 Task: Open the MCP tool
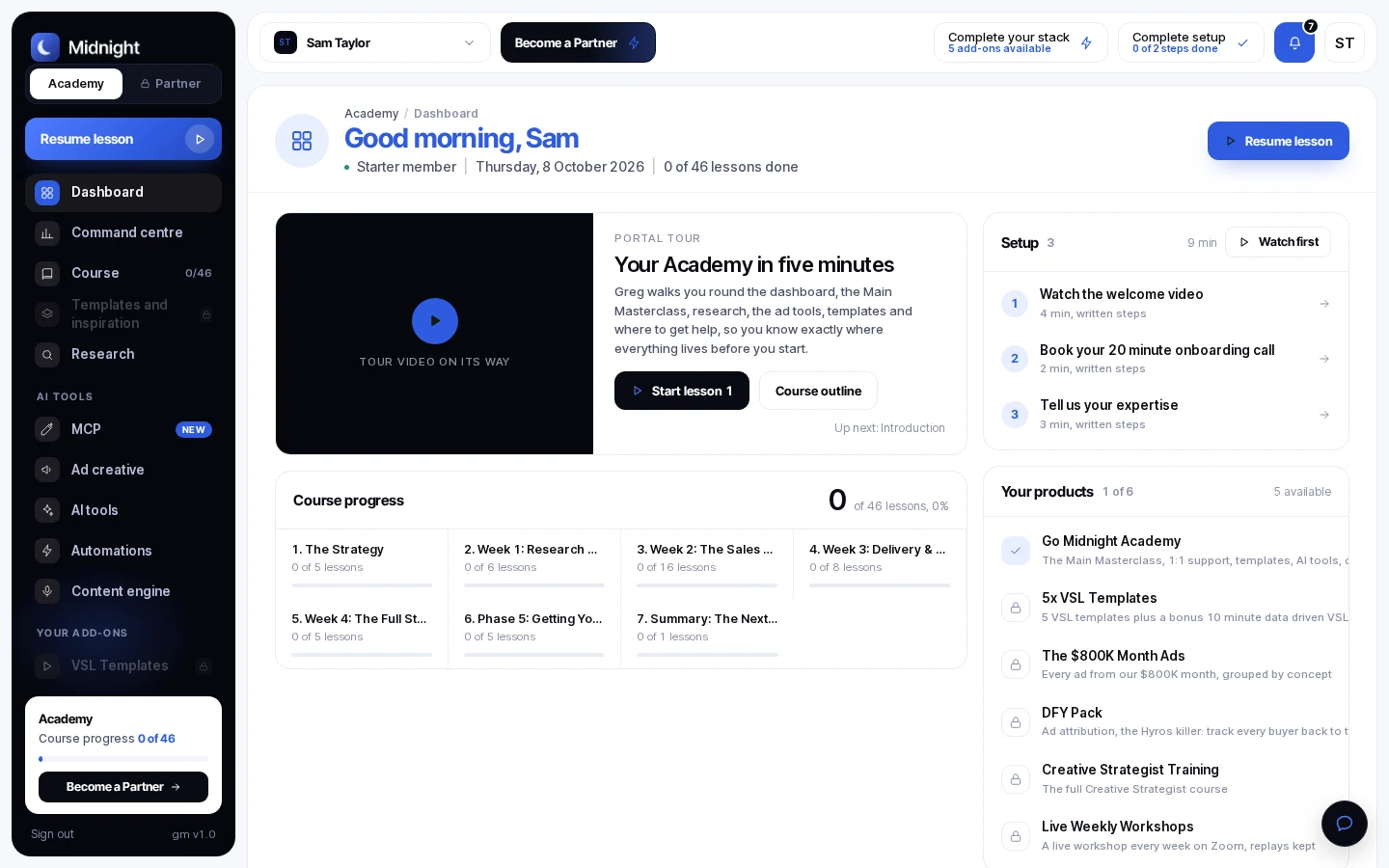click(123, 429)
